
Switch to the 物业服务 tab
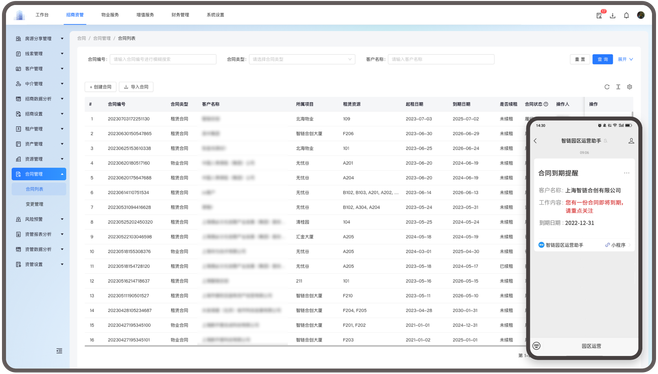110,15
